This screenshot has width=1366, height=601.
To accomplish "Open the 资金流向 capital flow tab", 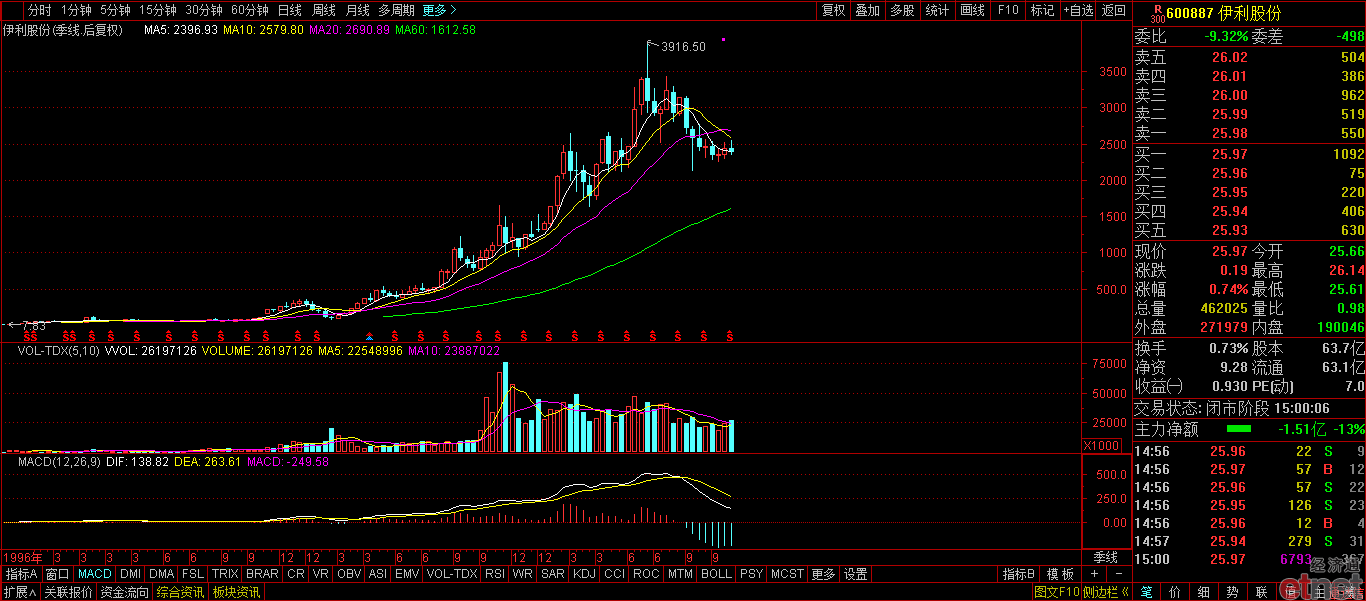I will (125, 592).
